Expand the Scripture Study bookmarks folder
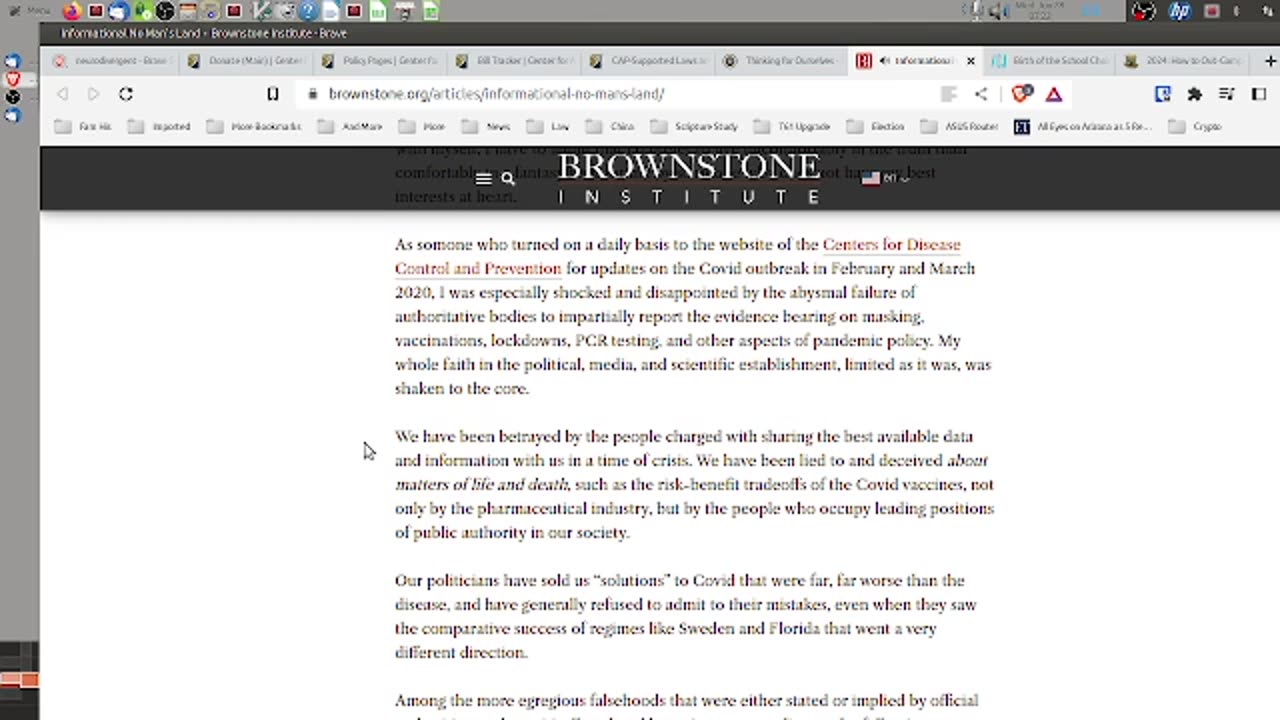 click(x=694, y=127)
